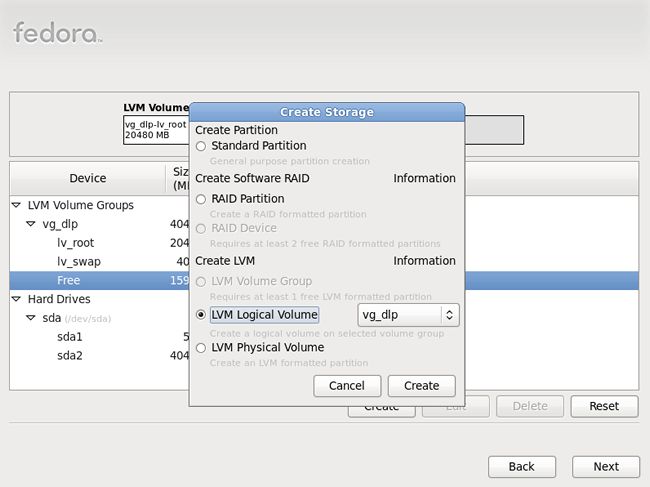Collapse the Hard Drives tree section
This screenshot has width=650, height=487.
pos(17,299)
